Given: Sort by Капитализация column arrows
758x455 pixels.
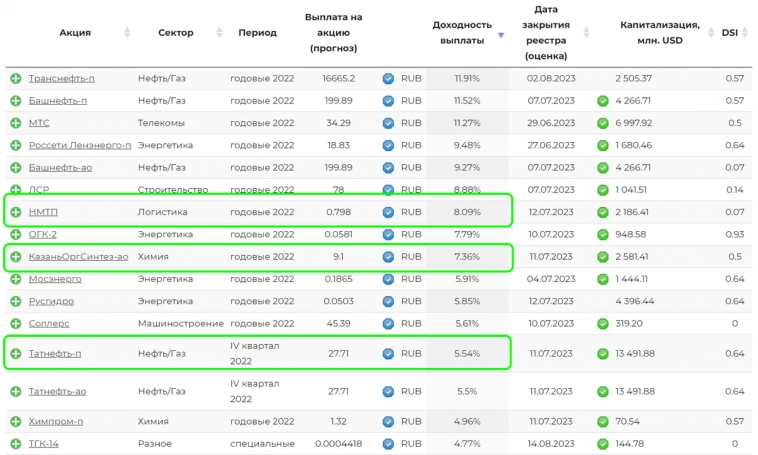Looking at the screenshot, I should point(711,32).
